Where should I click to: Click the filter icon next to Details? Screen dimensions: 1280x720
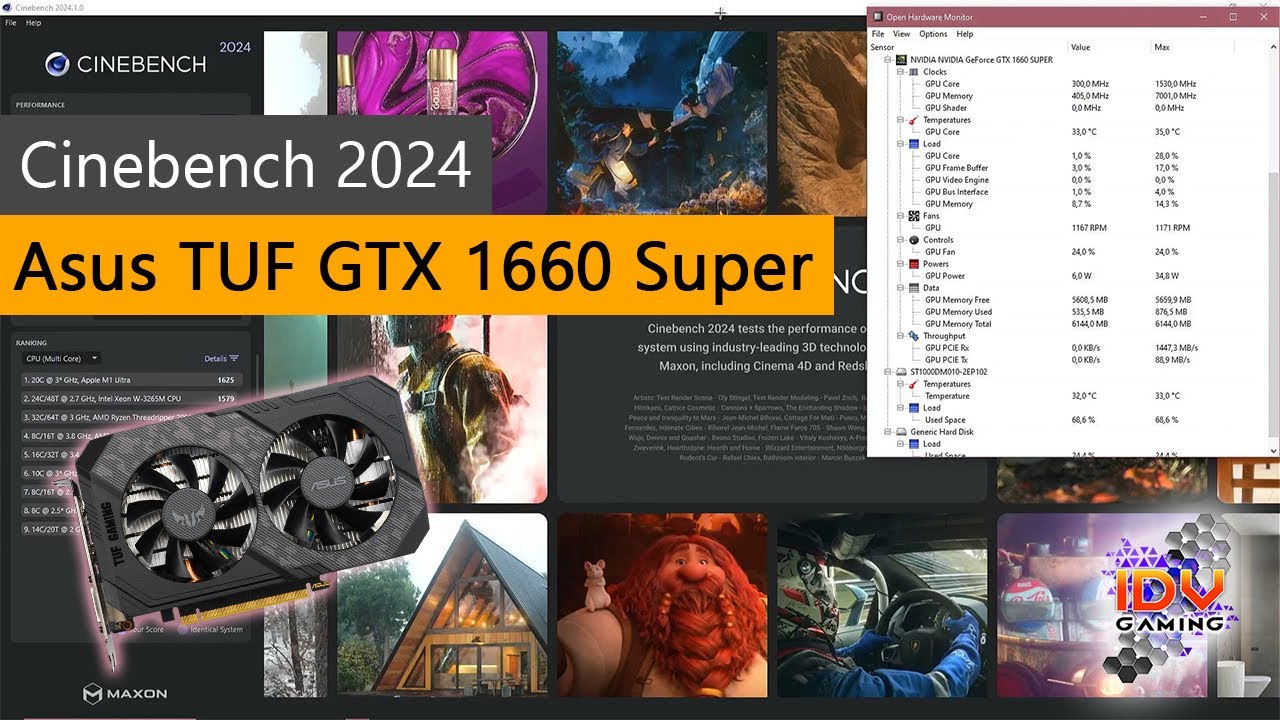tap(234, 358)
